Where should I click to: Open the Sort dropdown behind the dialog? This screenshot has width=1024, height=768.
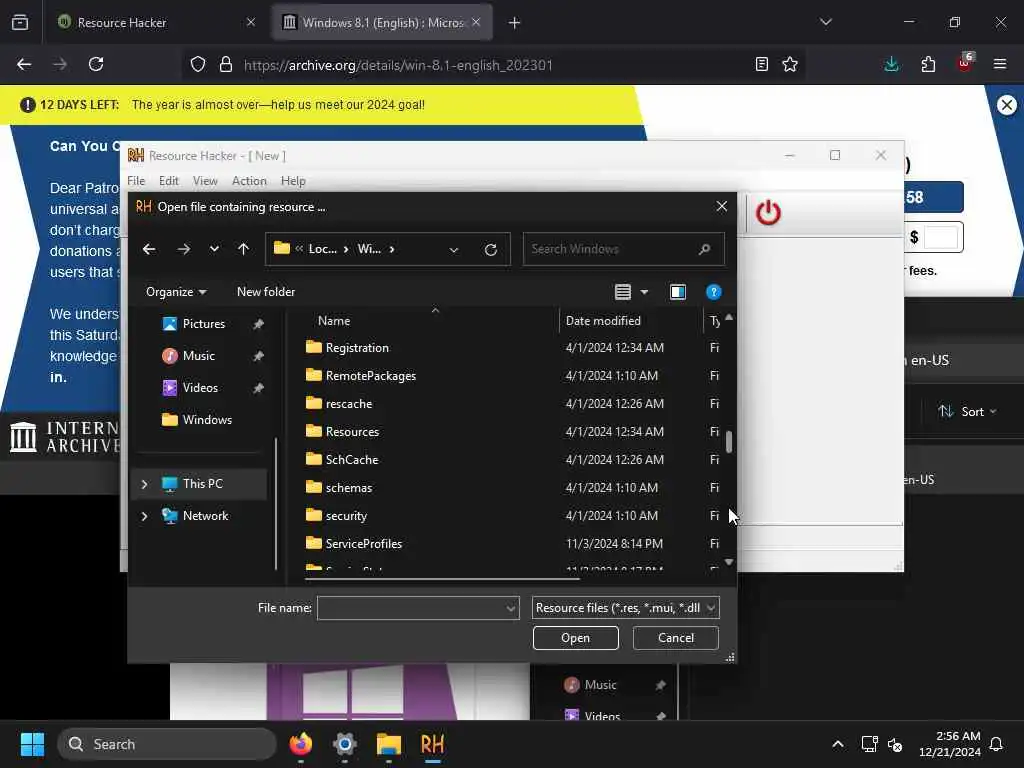(967, 411)
